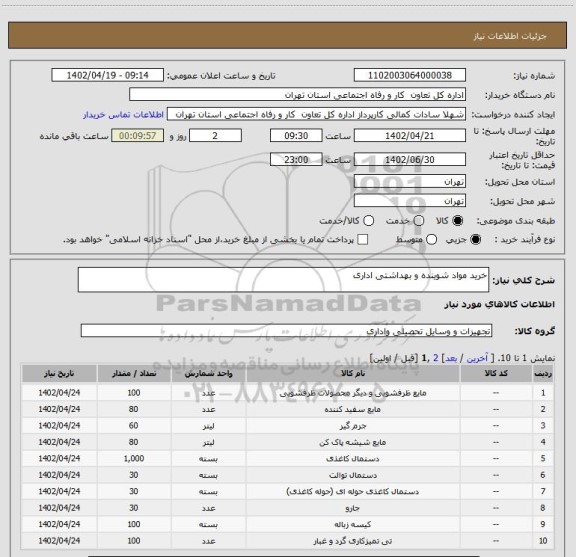This screenshot has width=576, height=557.
Task: Click the آخرین pagination link
Action: (477, 358)
